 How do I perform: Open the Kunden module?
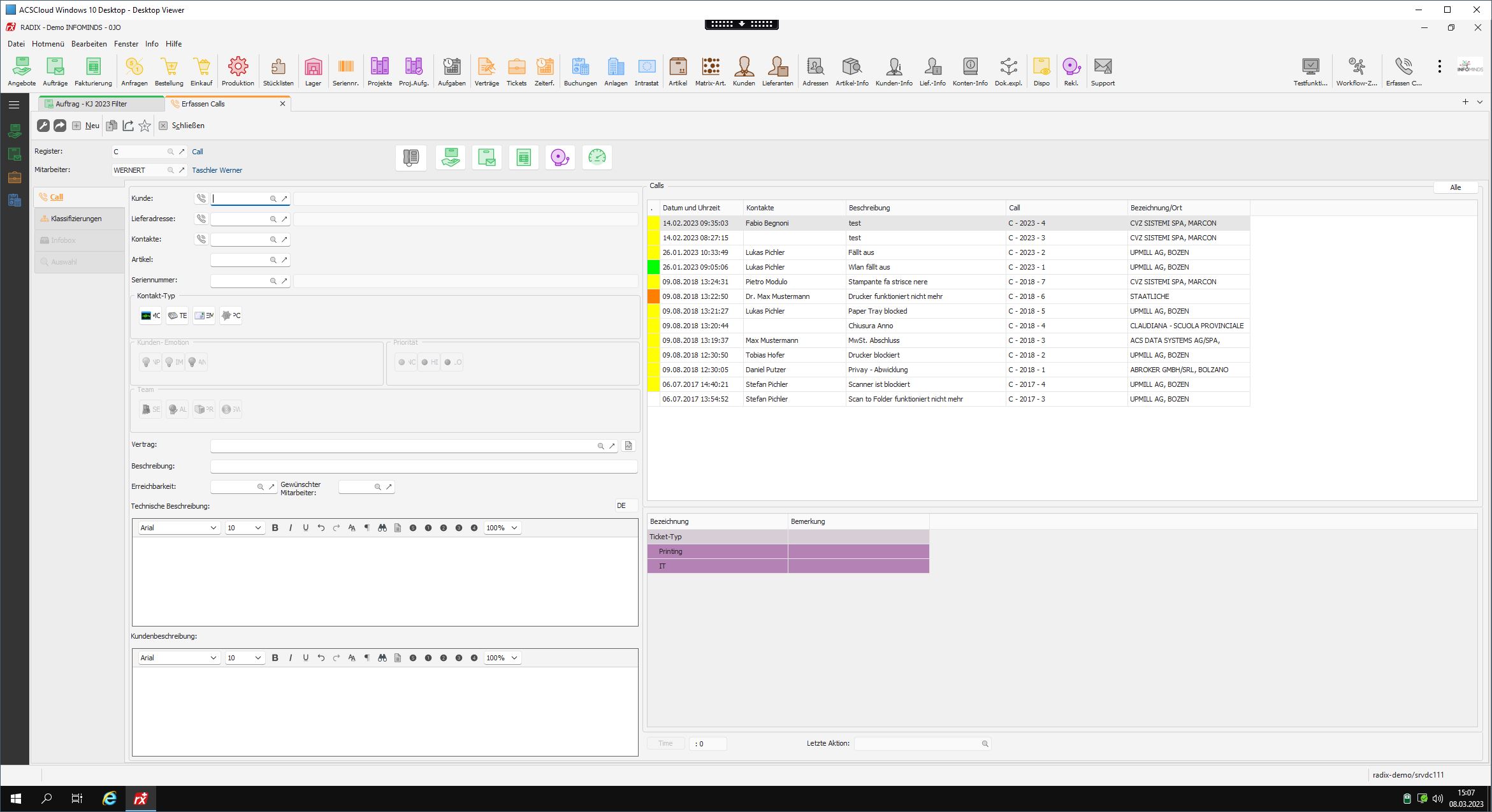[744, 71]
